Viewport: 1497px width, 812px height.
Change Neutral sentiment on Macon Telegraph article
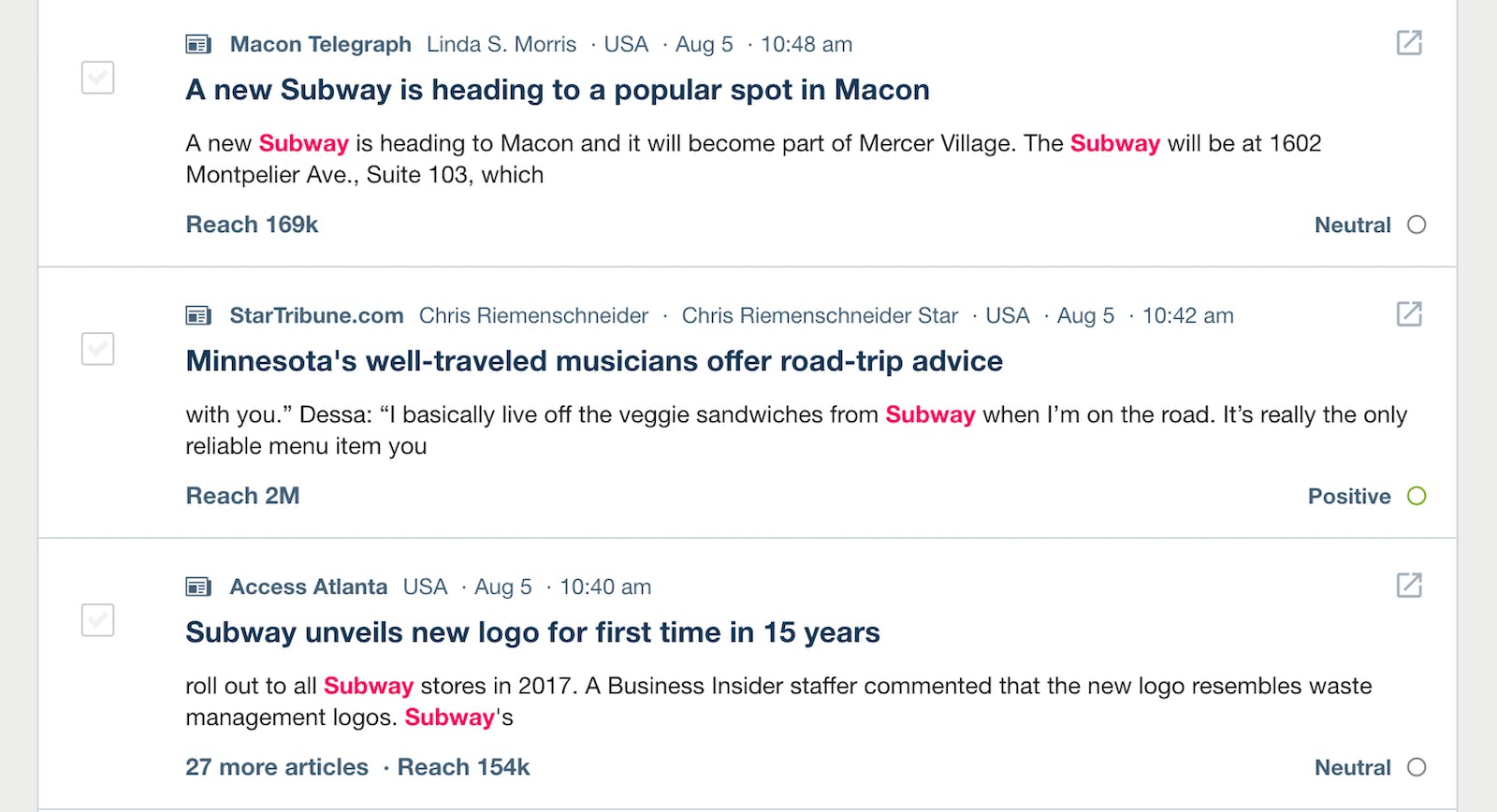(x=1370, y=225)
